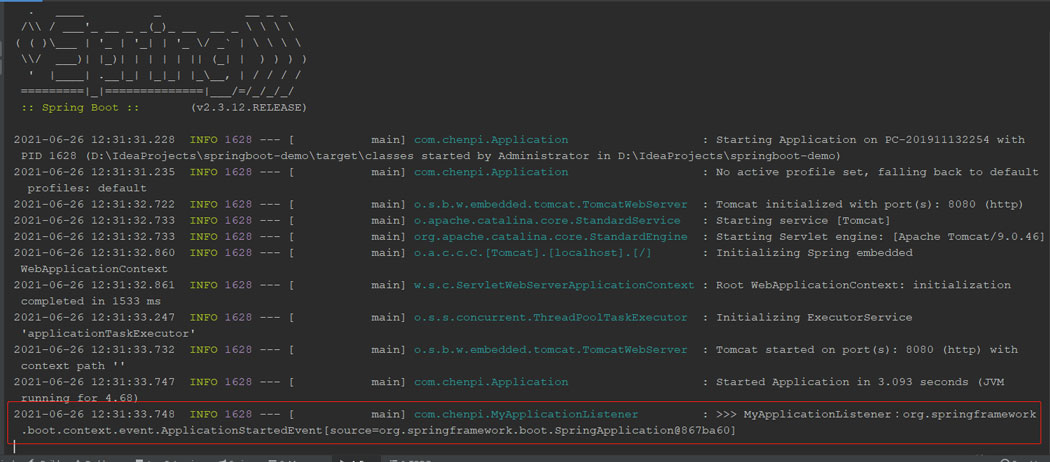Click the o.apache.catalina.core.StandardService logger name
This screenshot has width=1050, height=462.
coord(547,221)
